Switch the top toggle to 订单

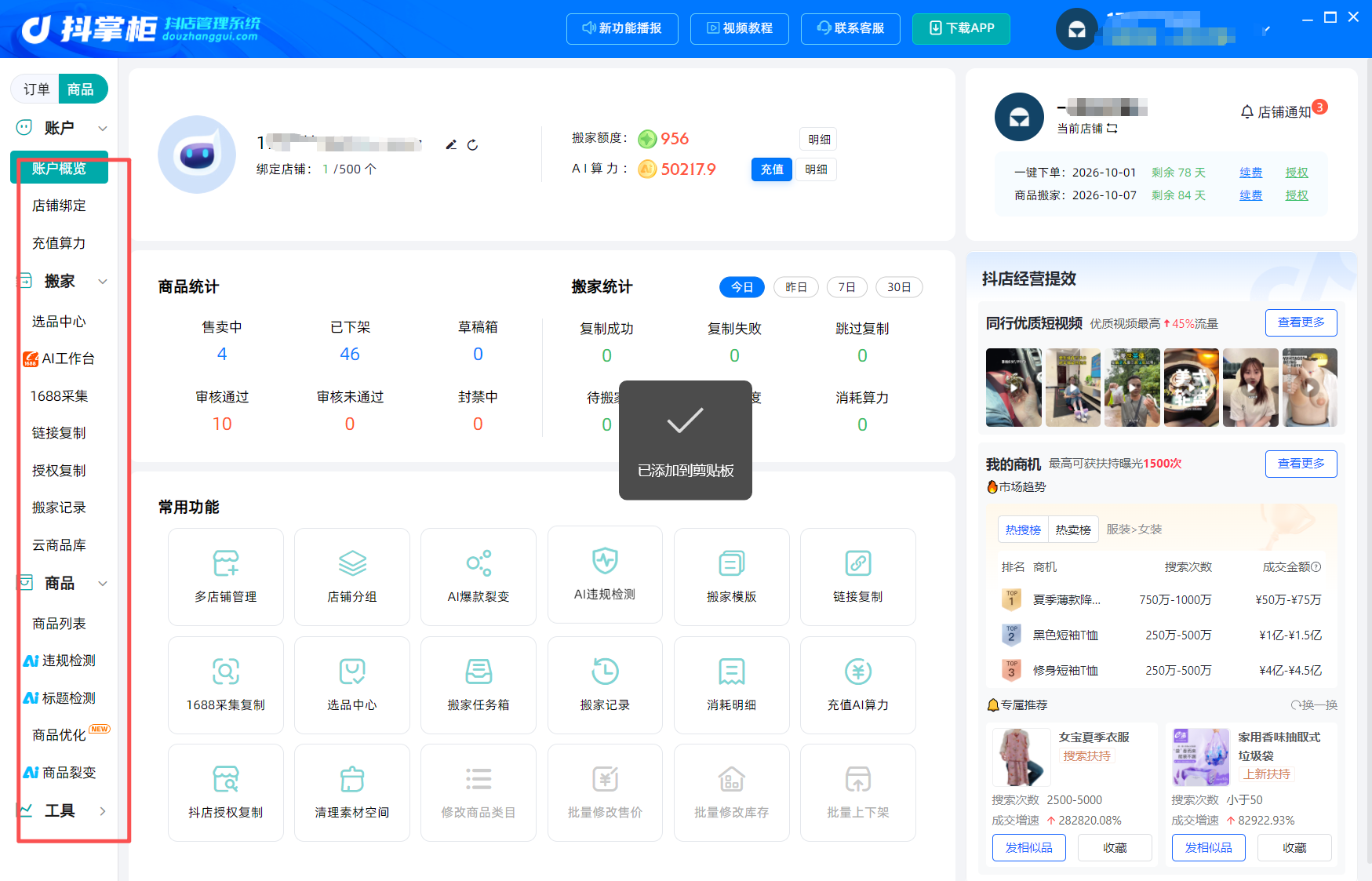tap(36, 89)
